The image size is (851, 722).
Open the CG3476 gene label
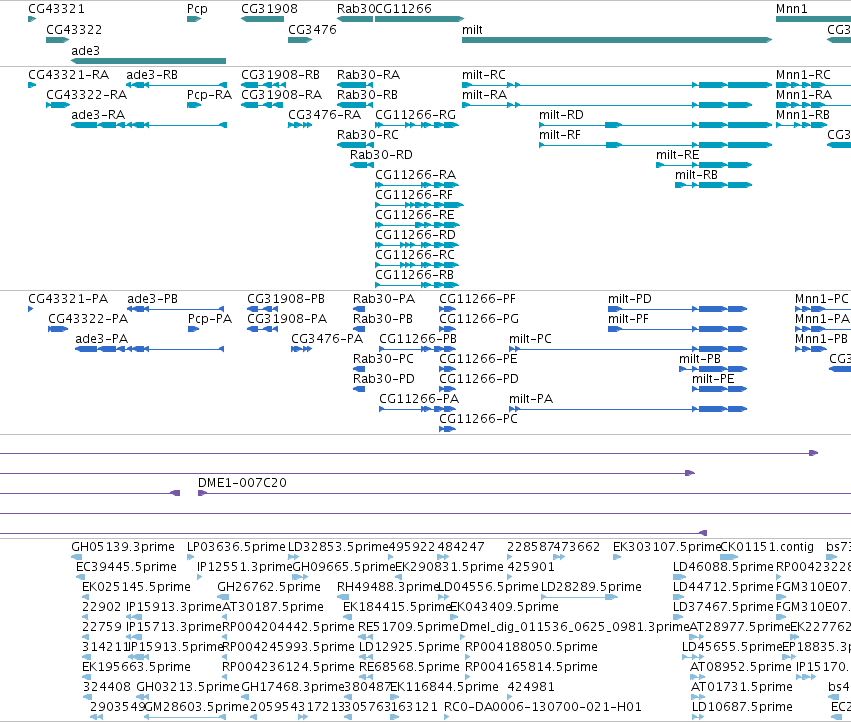pyautogui.click(x=312, y=29)
